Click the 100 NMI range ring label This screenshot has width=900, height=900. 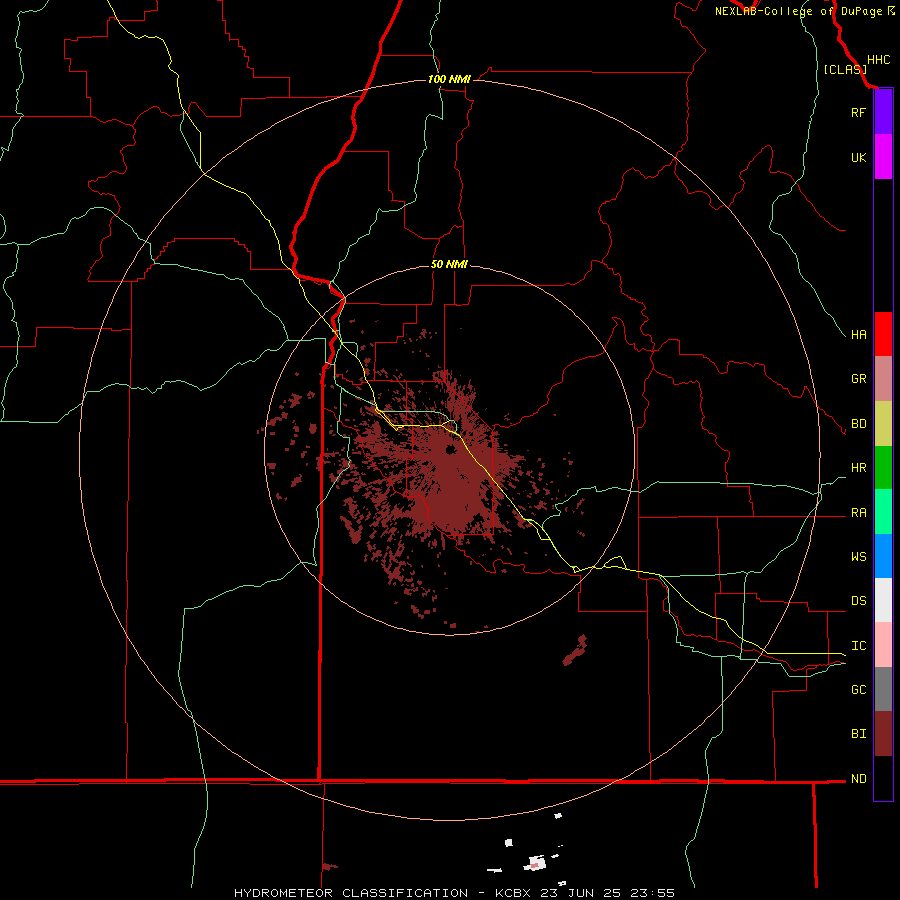449,79
